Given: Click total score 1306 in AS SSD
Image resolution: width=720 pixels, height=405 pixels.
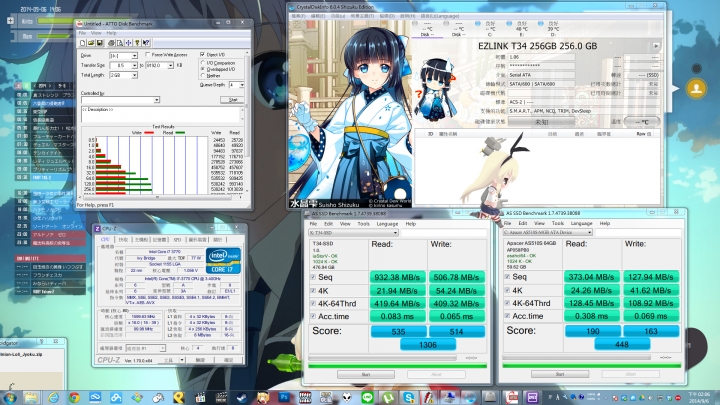Looking at the screenshot, I should [x=428, y=344].
